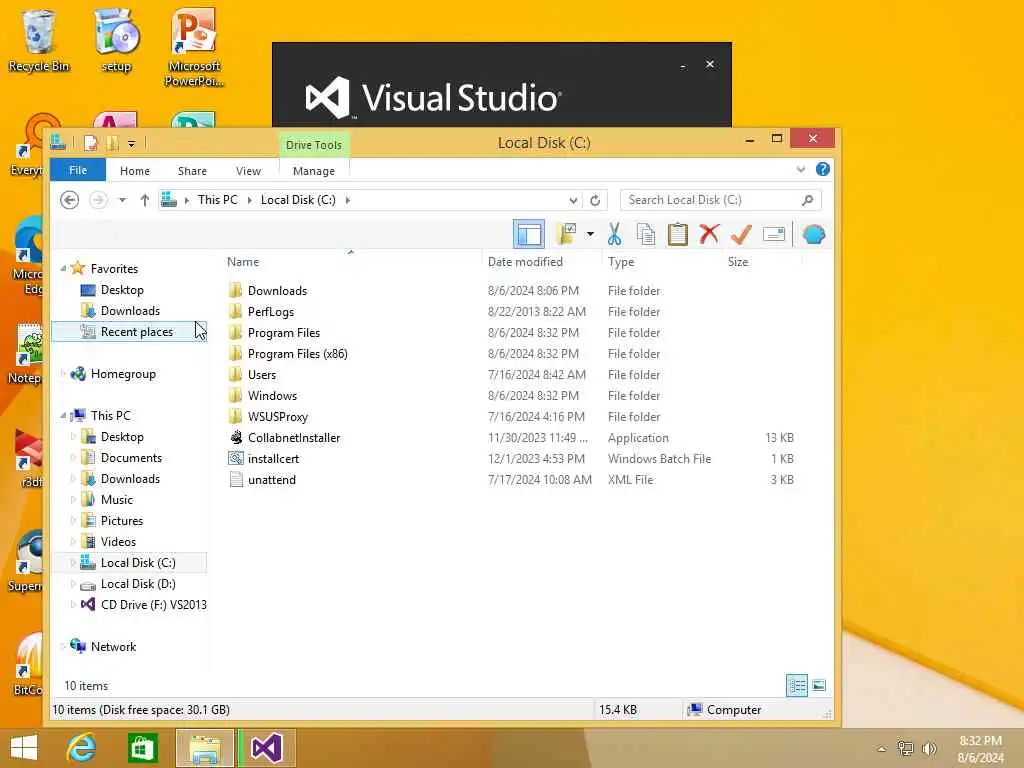The height and width of the screenshot is (768, 1024).
Task: Click New folder icon in Quick Access Toolbar
Action: [x=113, y=143]
